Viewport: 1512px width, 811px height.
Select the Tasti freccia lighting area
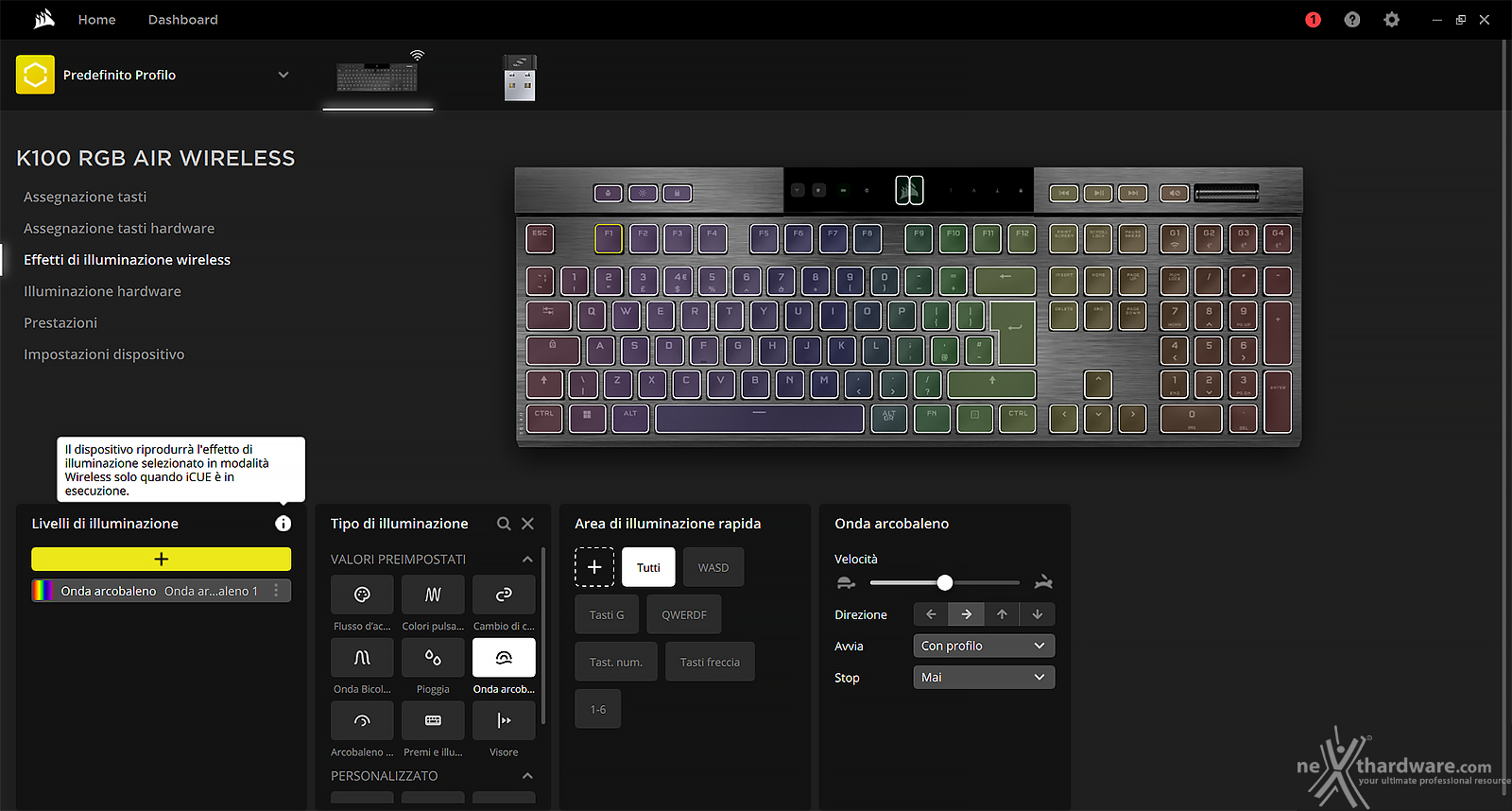tap(710, 662)
